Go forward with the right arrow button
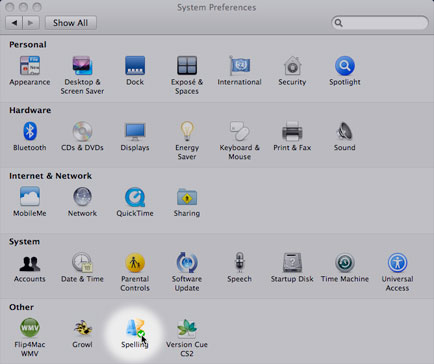434x364 pixels. tap(31, 23)
